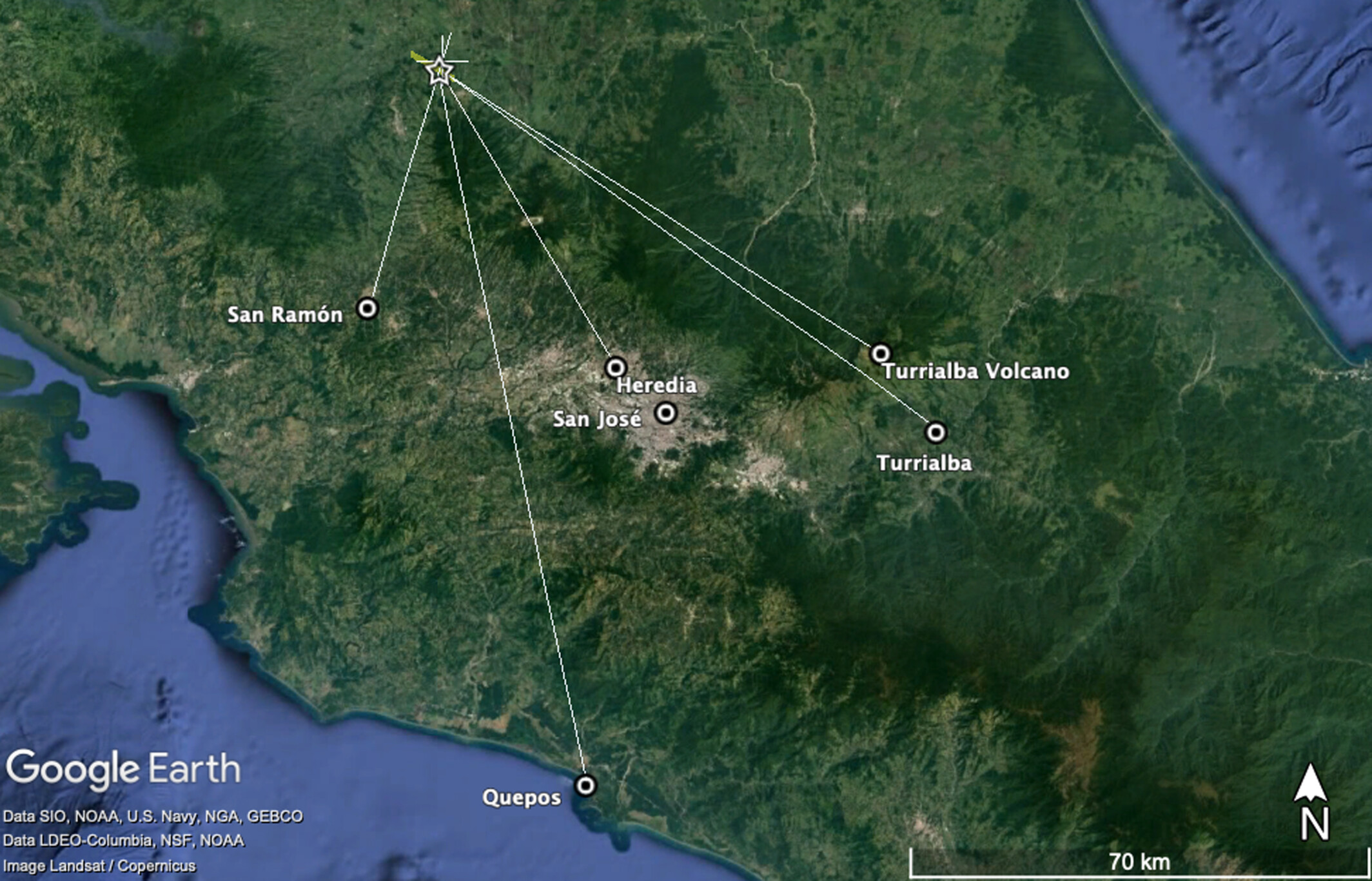
Task: Click the San Ramón text label
Action: [x=284, y=315]
